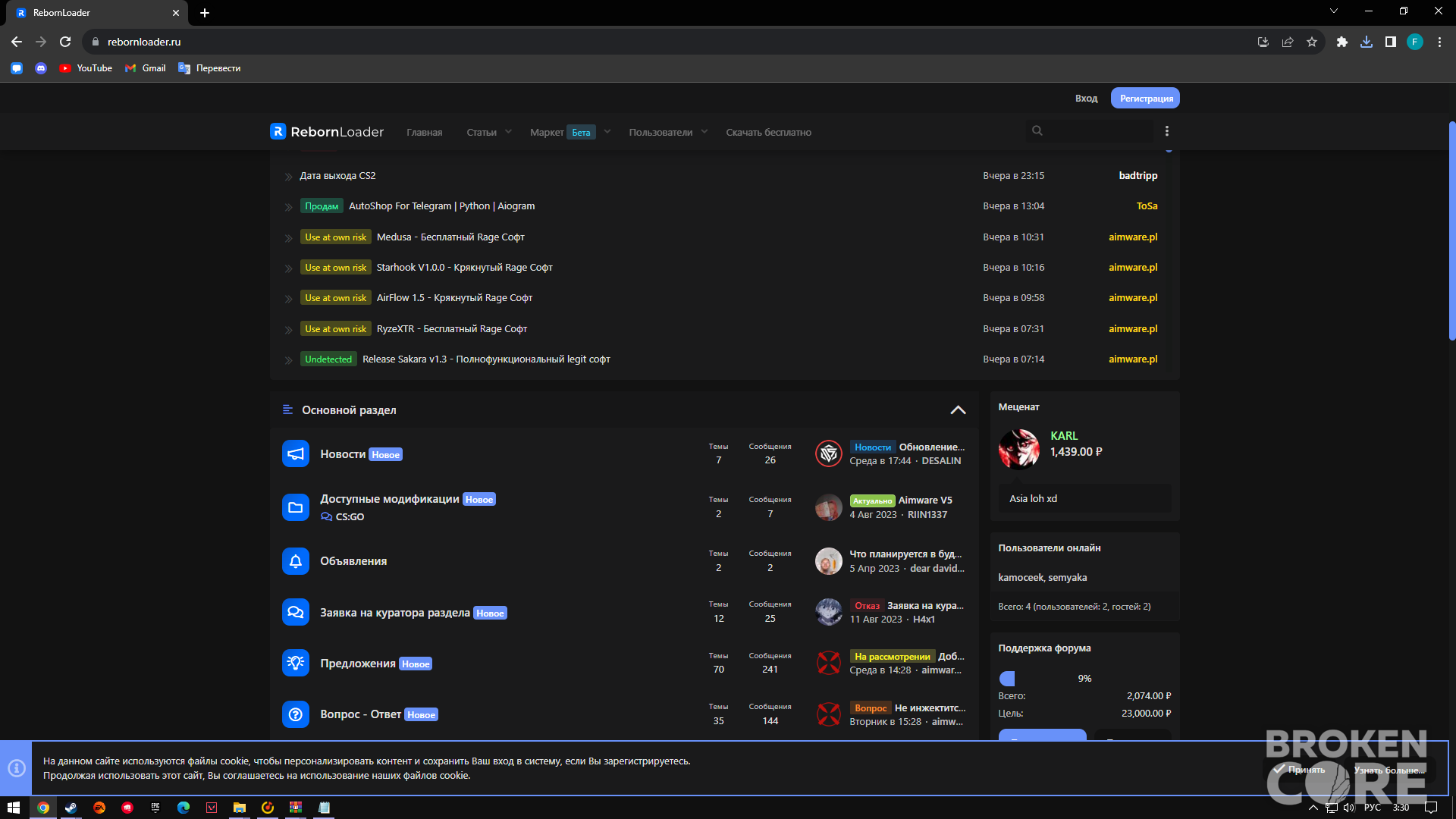The image size is (1456, 819).
Task: Open Скачать бесплатно nav item
Action: click(768, 132)
